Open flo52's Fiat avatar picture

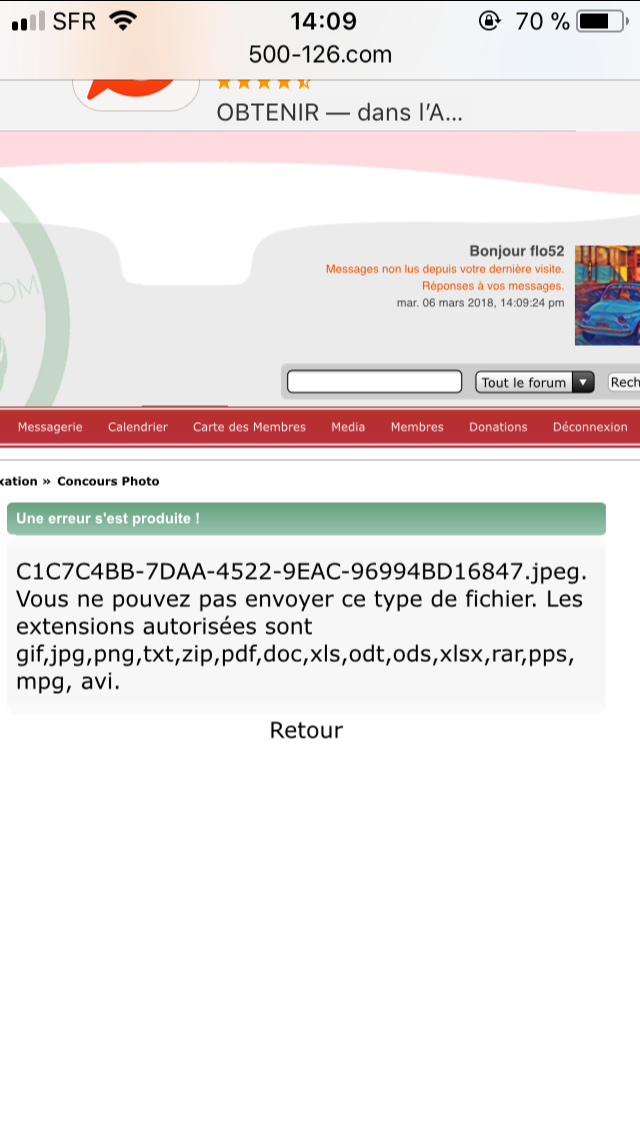point(607,295)
